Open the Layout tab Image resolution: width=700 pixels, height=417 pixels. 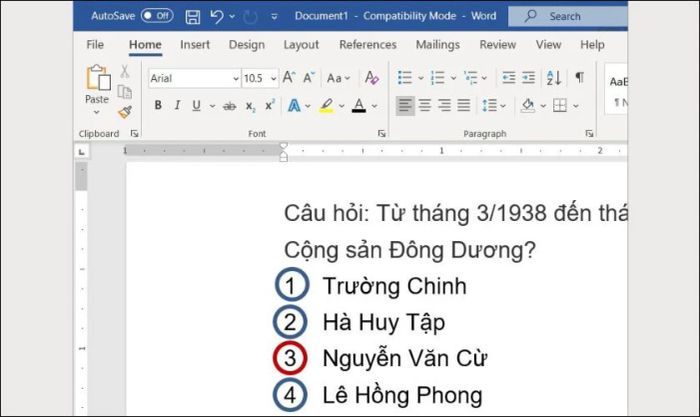301,45
